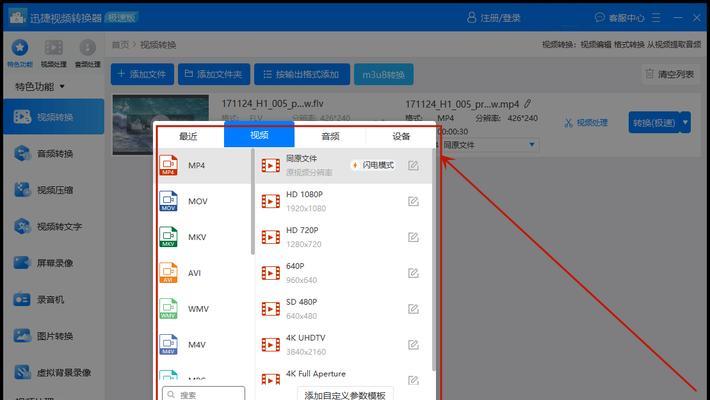This screenshot has height=400, width=710.
Task: Go to 首页 breadcrumb
Action: click(120, 44)
